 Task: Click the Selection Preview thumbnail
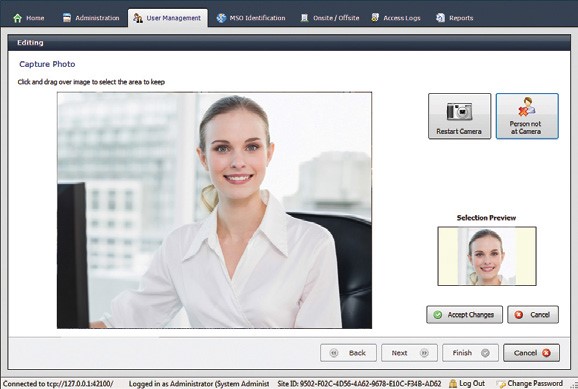pos(487,256)
